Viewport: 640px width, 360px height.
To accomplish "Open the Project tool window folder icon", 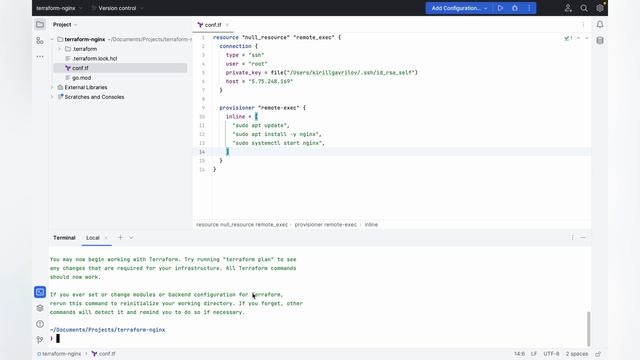I will click(x=40, y=24).
